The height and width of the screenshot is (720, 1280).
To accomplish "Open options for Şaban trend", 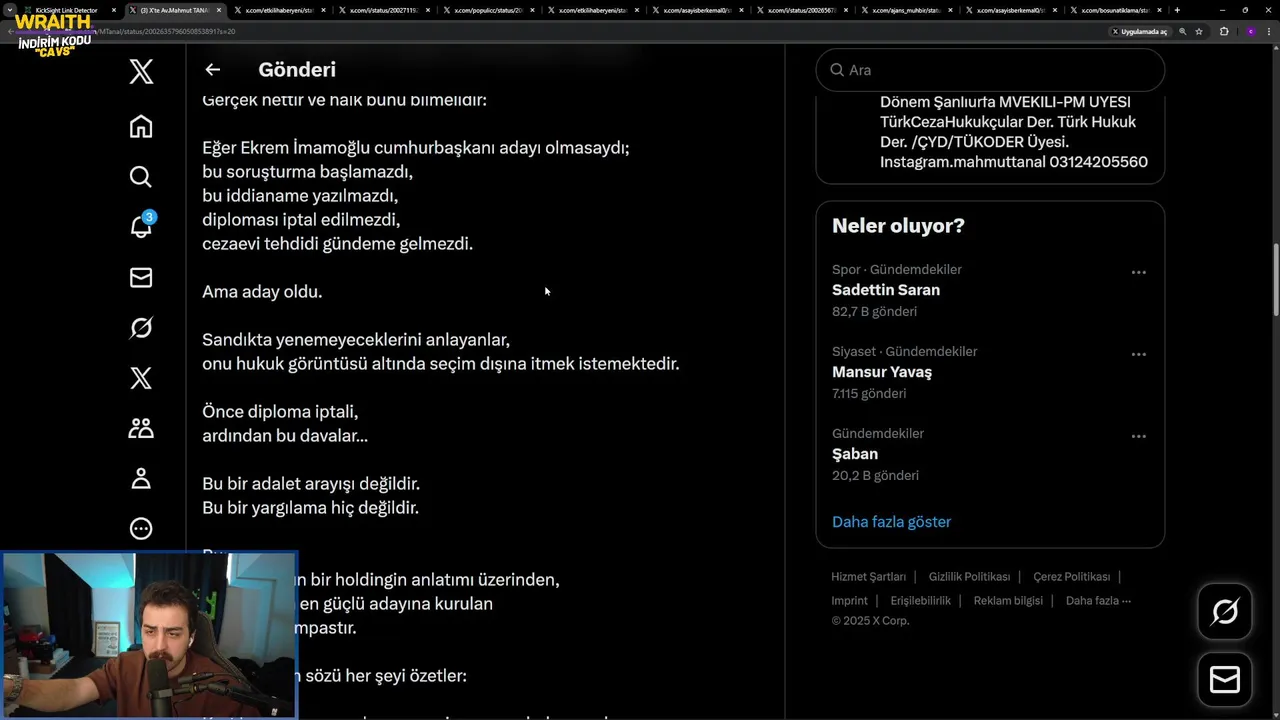I will coord(1138,436).
